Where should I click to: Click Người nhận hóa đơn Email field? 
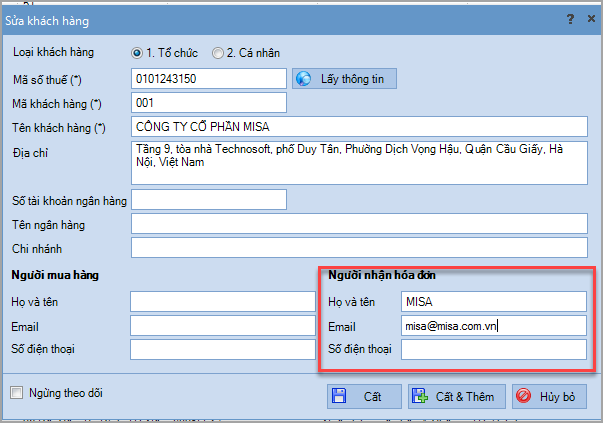pos(494,326)
